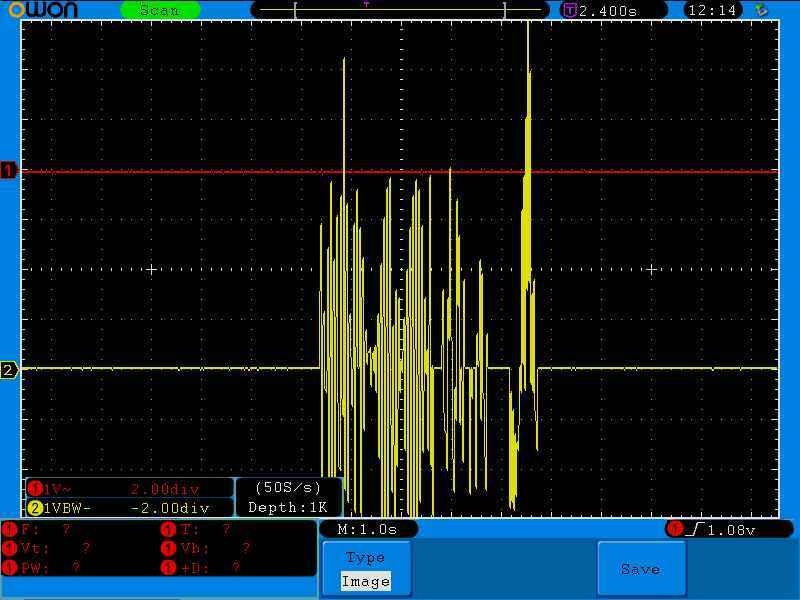Click the OWON logo
800x600 pixels.
pos(43,10)
